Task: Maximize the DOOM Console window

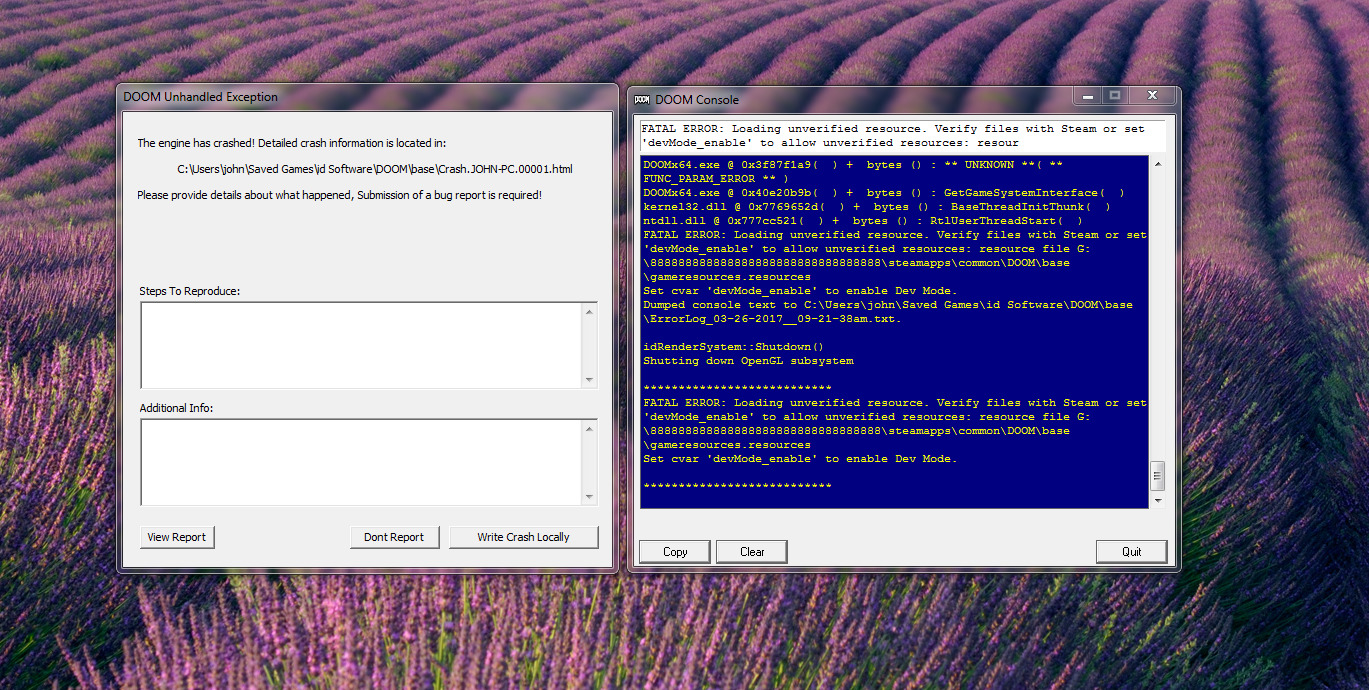Action: (x=1114, y=96)
